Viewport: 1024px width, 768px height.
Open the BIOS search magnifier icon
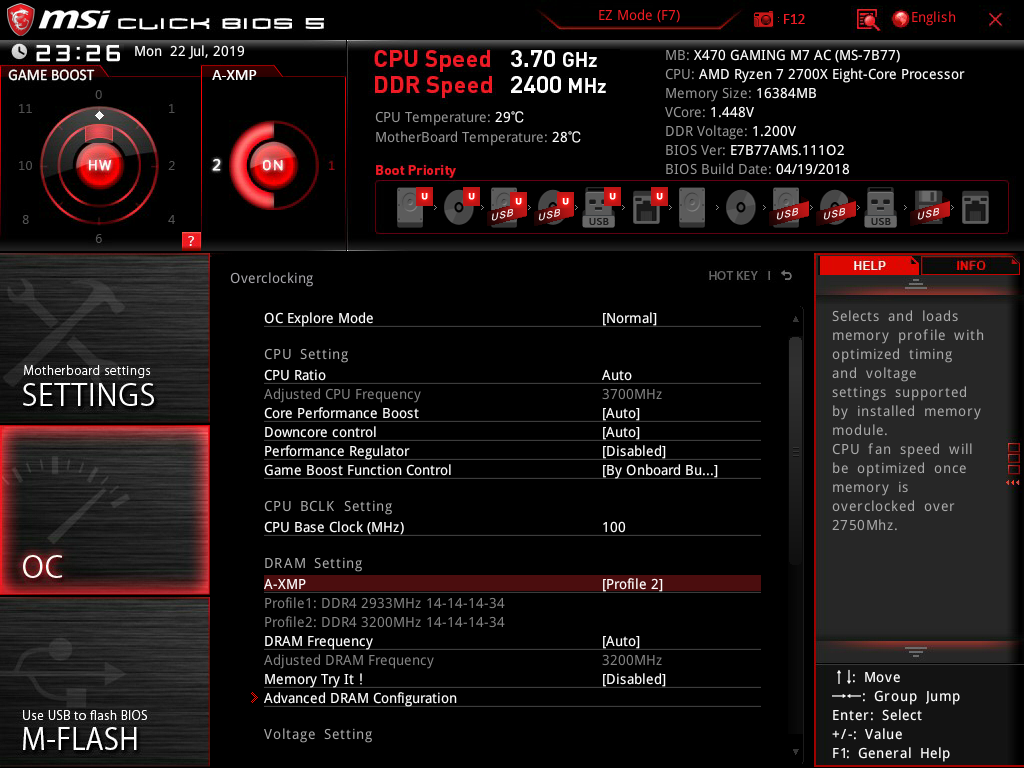(867, 19)
